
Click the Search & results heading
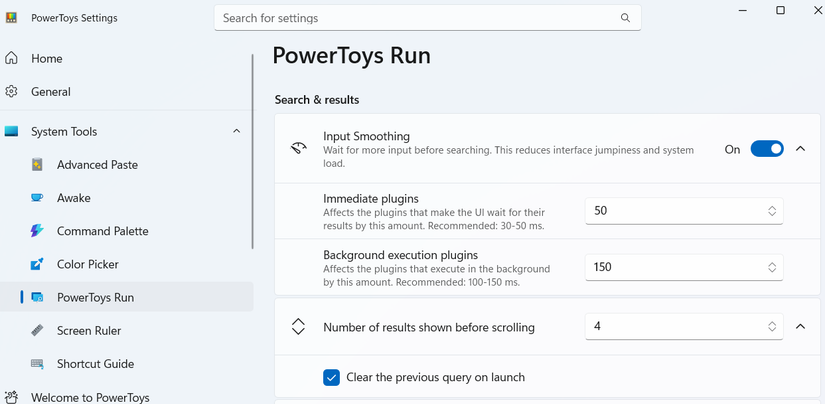(x=317, y=100)
